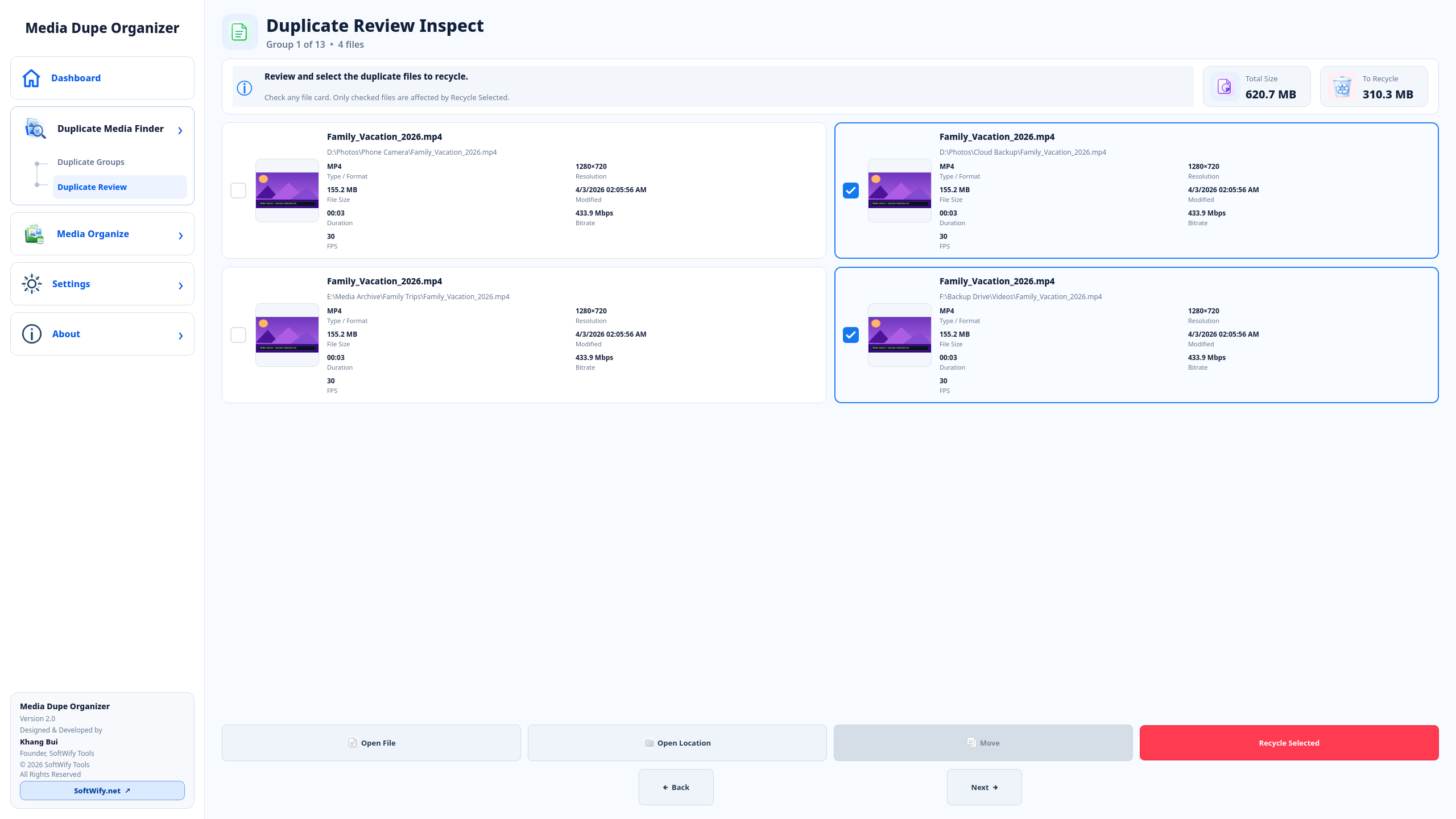Click the Move button file icon

(x=971, y=742)
